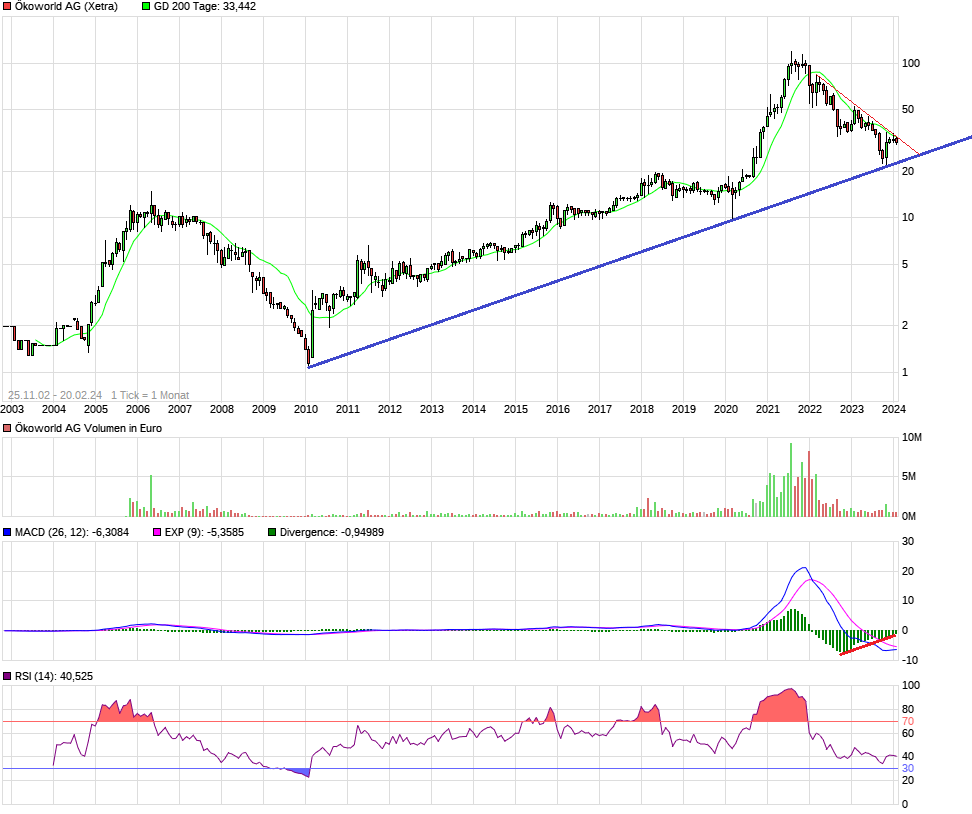Click the red 70 RSI overbought level label
Screen dimensions: 972x814
[x=909, y=721]
